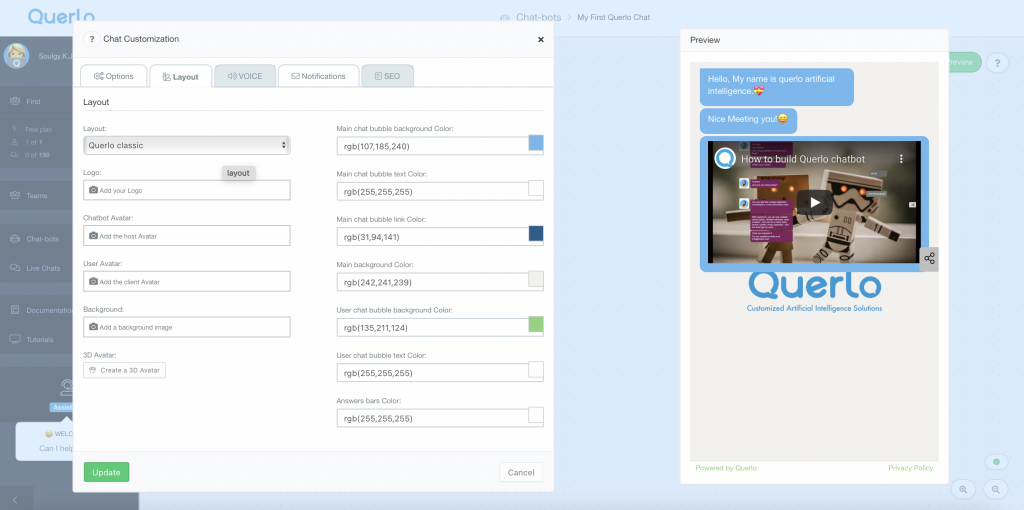Click the background help question mark button

[x=997, y=63]
